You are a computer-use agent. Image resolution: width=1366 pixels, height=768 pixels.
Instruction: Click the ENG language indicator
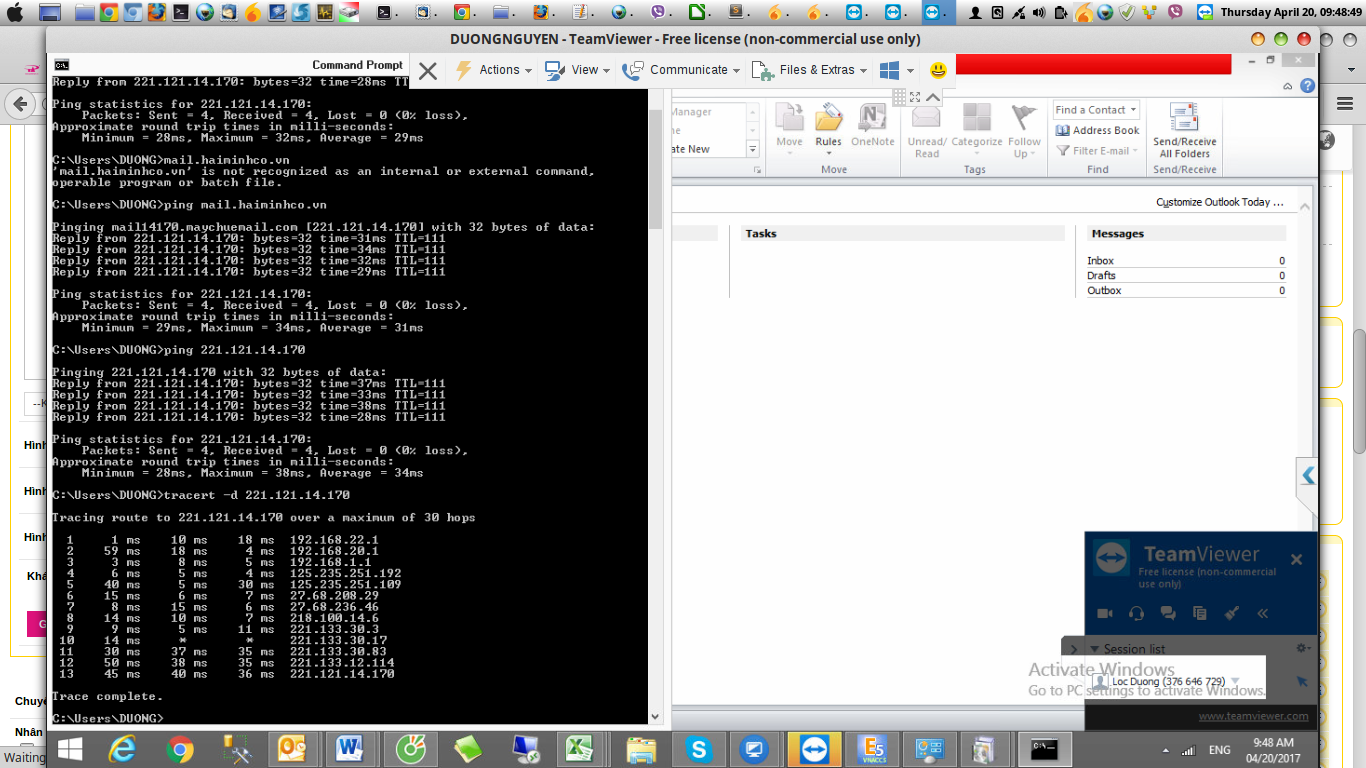(1220, 750)
